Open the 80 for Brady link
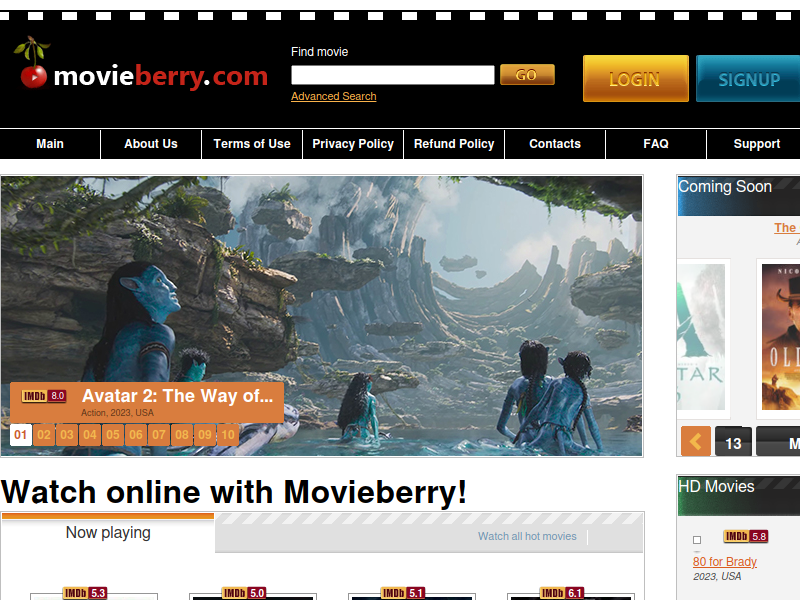 [x=724, y=562]
